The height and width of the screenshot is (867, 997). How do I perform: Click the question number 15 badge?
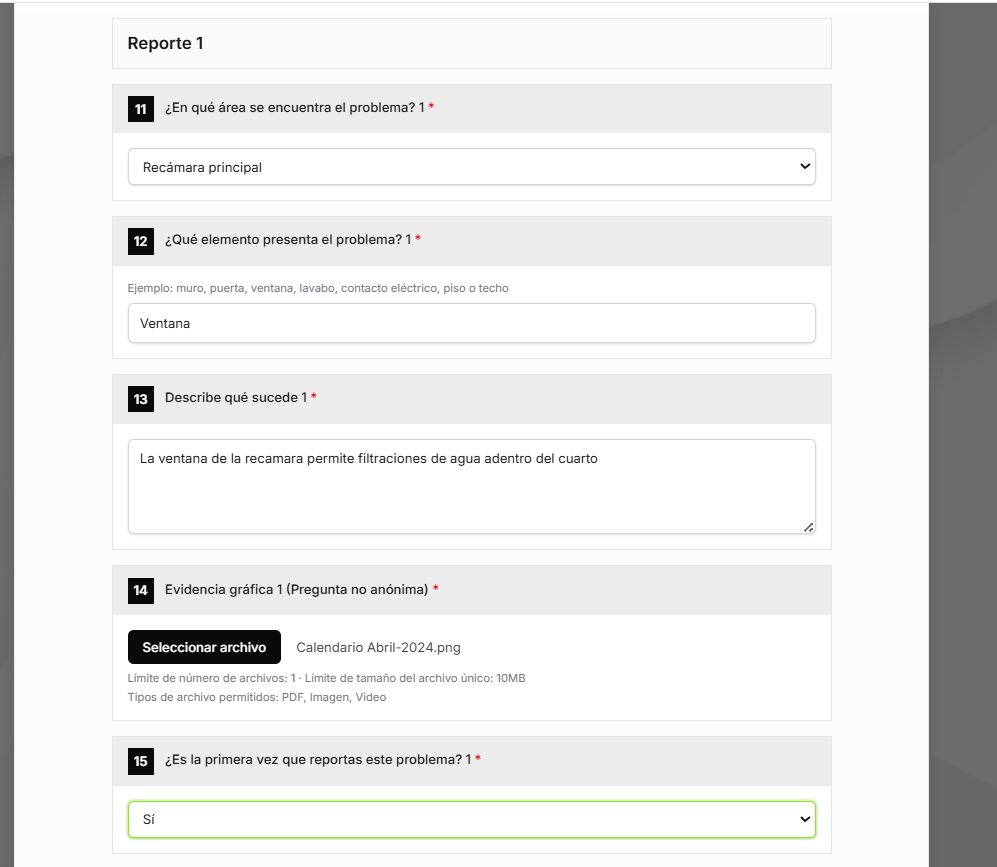141,761
